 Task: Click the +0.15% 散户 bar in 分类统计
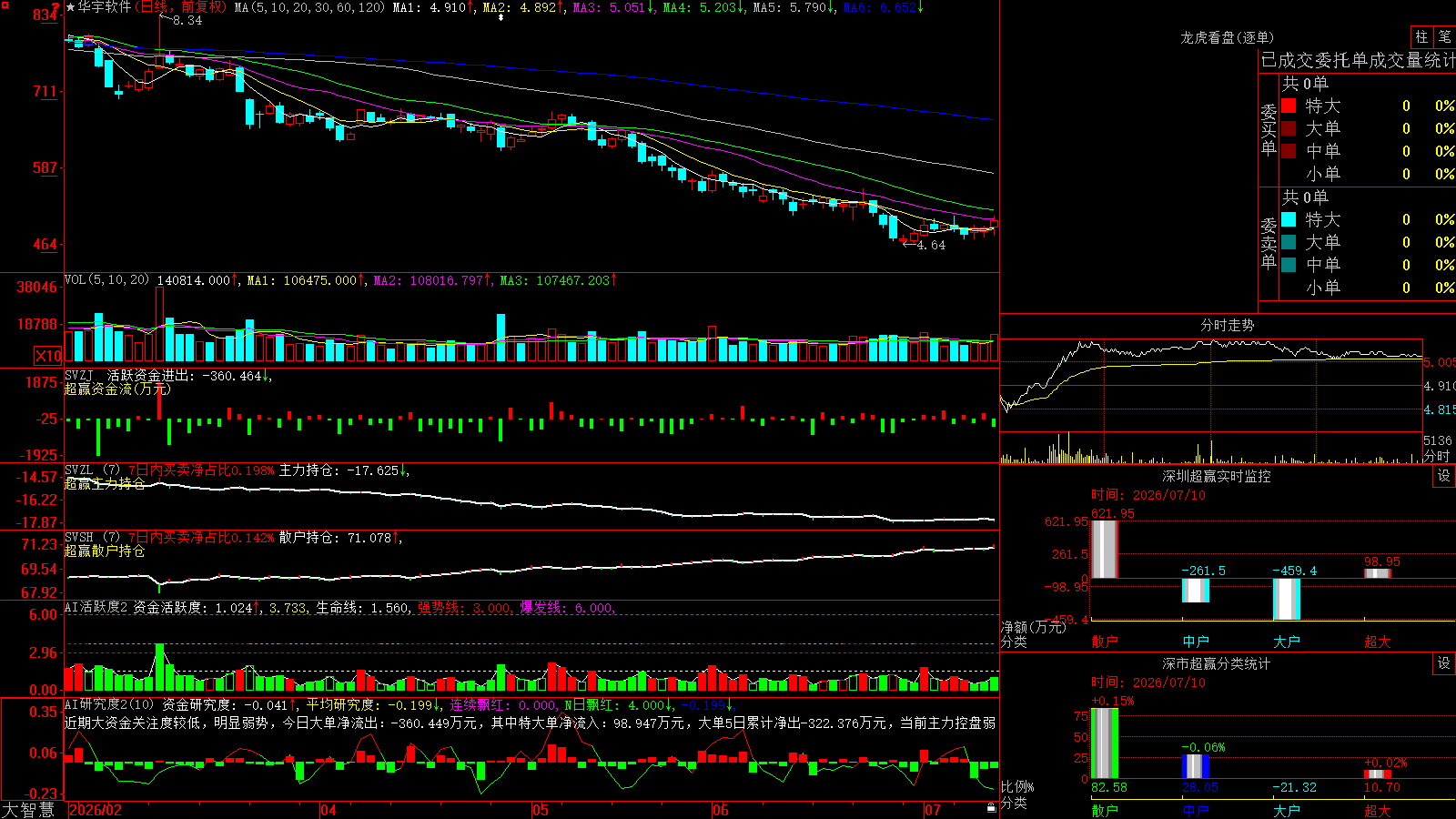tap(1105, 743)
